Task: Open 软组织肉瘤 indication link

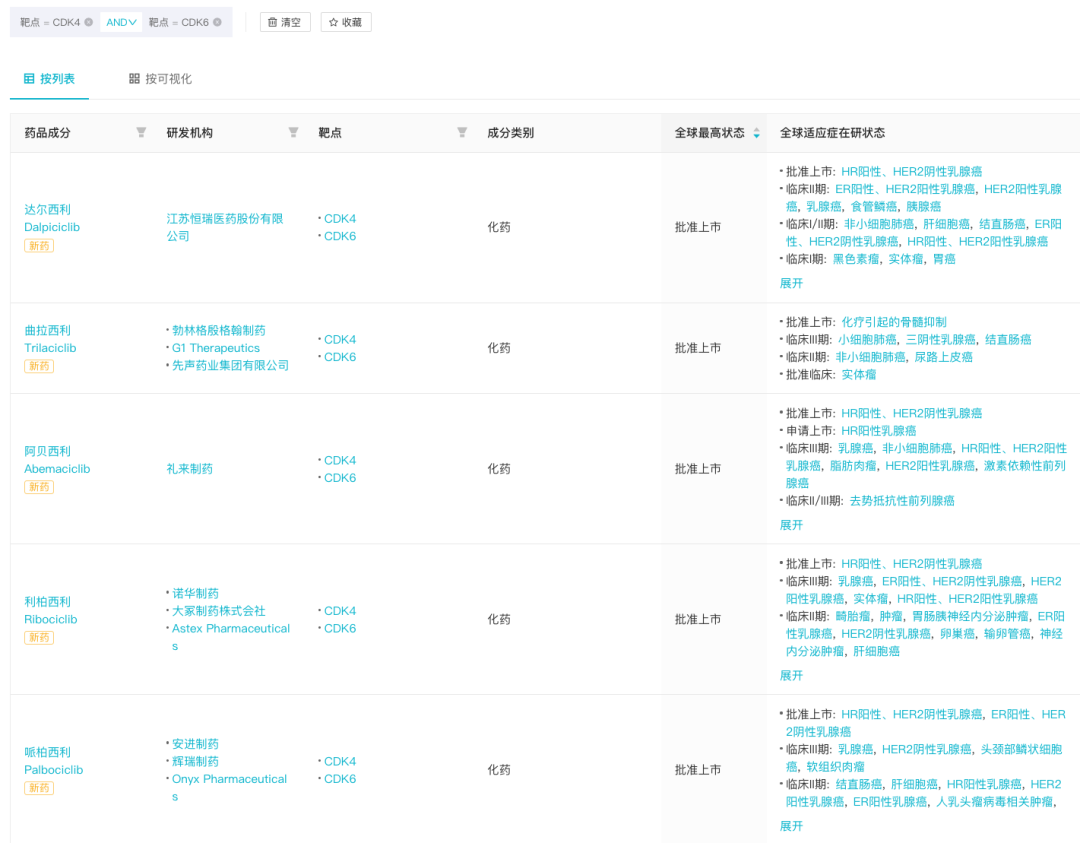Action: pyautogui.click(x=835, y=767)
